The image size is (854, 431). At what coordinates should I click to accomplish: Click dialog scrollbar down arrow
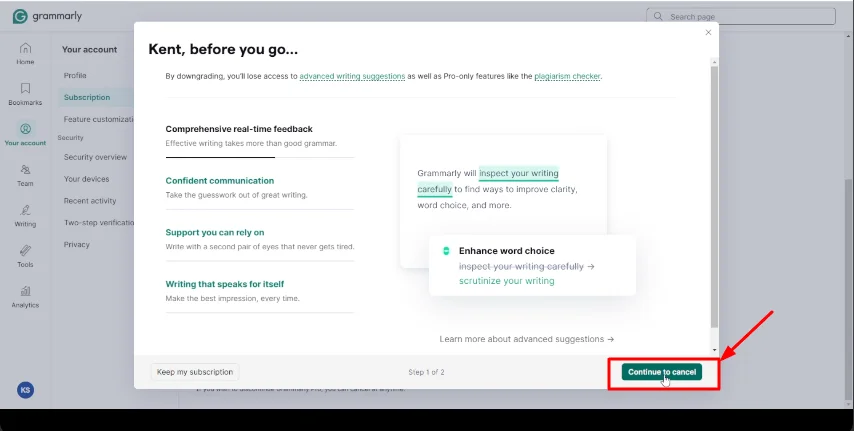tap(715, 350)
